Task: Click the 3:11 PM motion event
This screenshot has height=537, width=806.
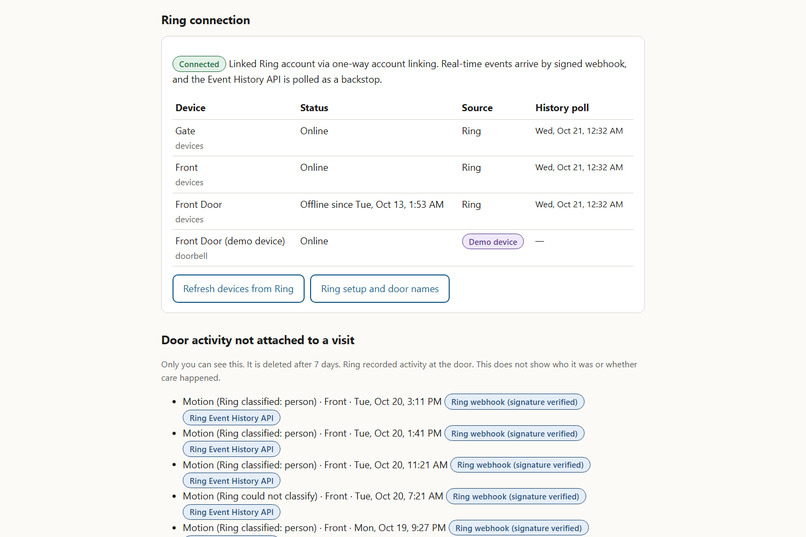Action: 312,402
